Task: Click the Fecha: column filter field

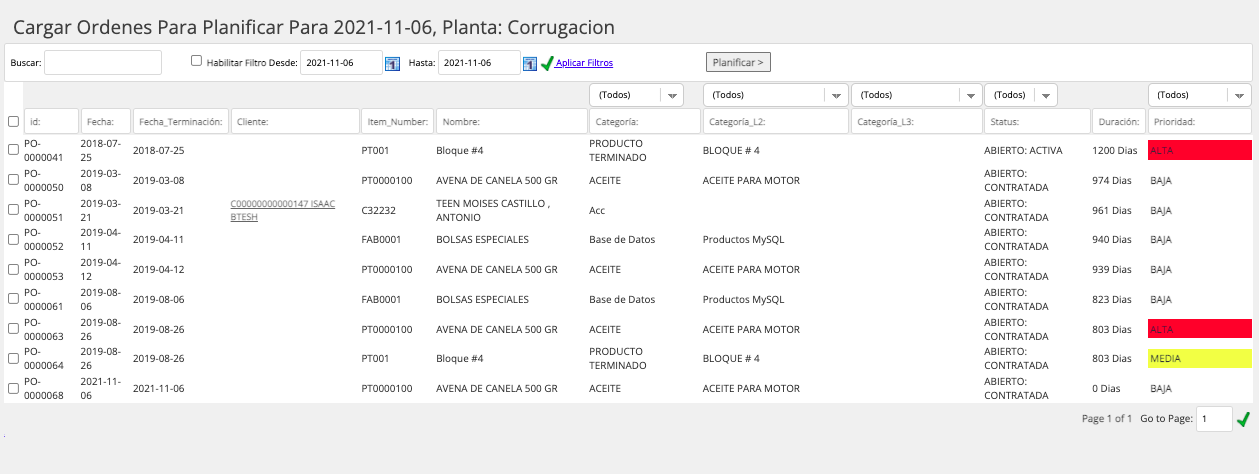Action: (x=106, y=121)
